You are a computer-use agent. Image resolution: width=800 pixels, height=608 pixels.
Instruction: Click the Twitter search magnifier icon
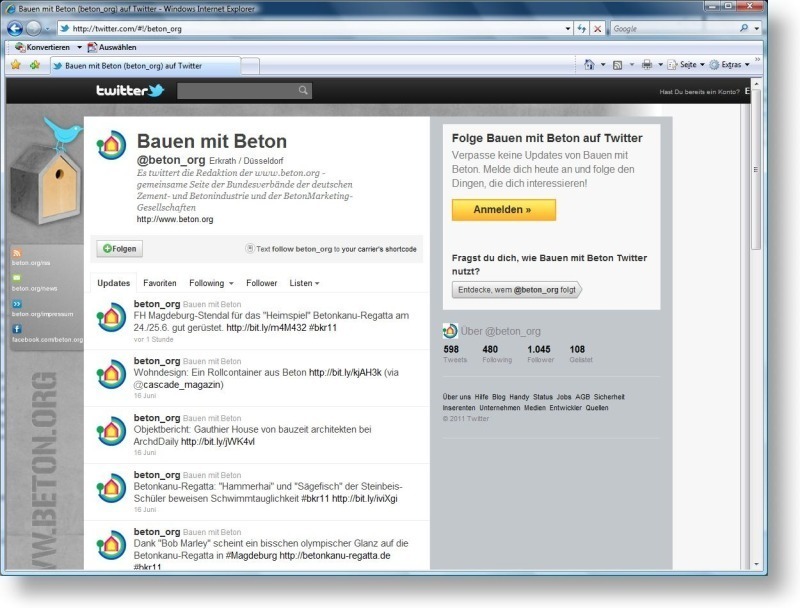click(x=303, y=90)
